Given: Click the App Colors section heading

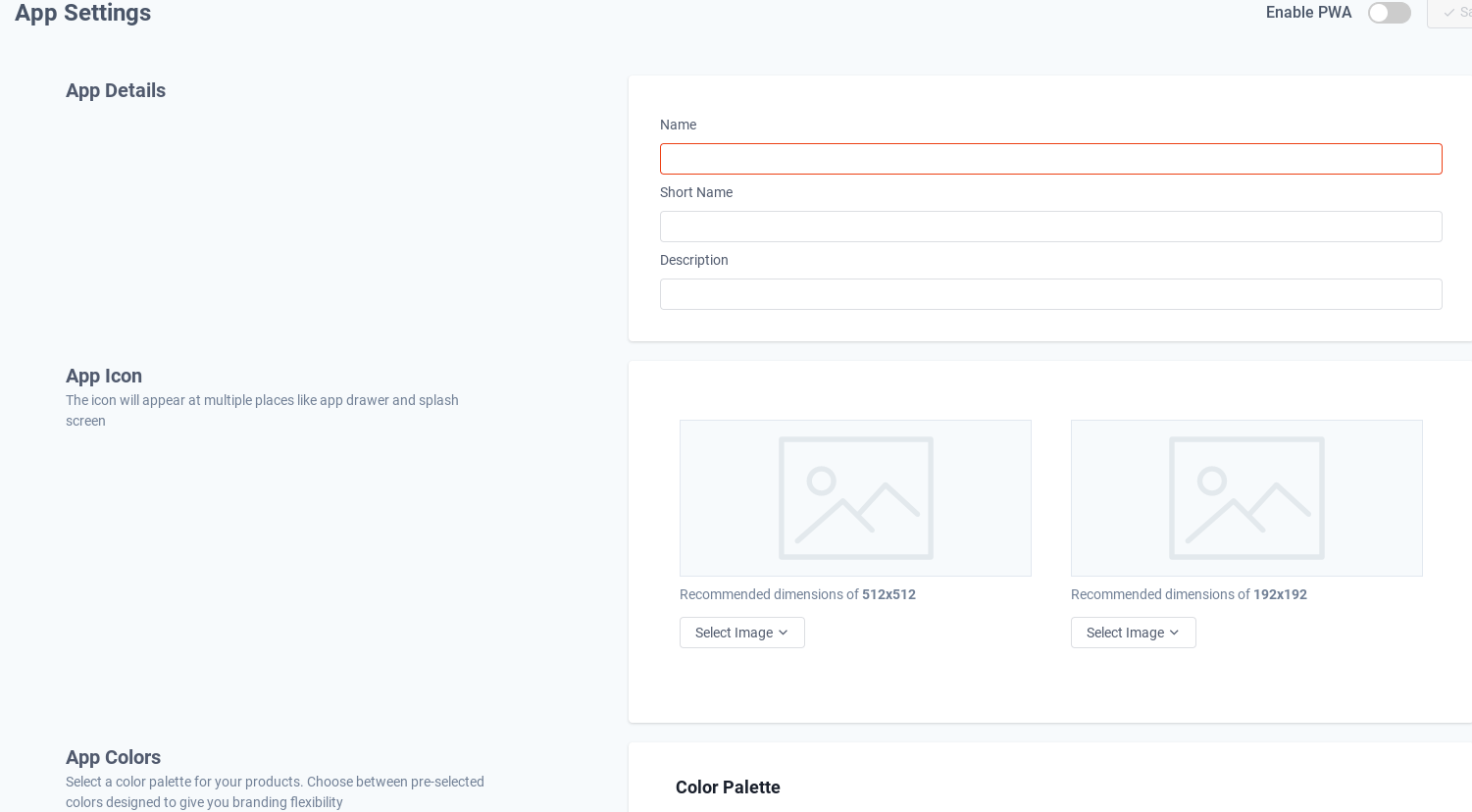Looking at the screenshot, I should (x=113, y=757).
